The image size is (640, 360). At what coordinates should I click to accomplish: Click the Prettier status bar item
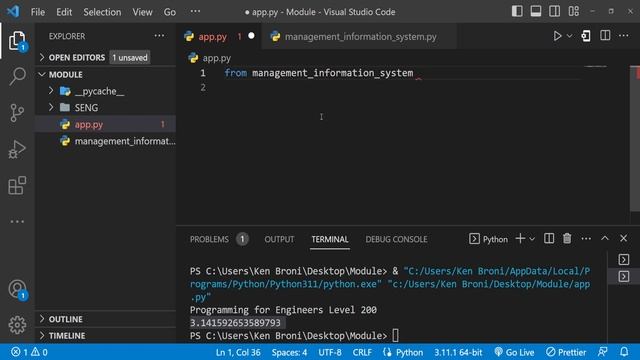[x=566, y=352]
